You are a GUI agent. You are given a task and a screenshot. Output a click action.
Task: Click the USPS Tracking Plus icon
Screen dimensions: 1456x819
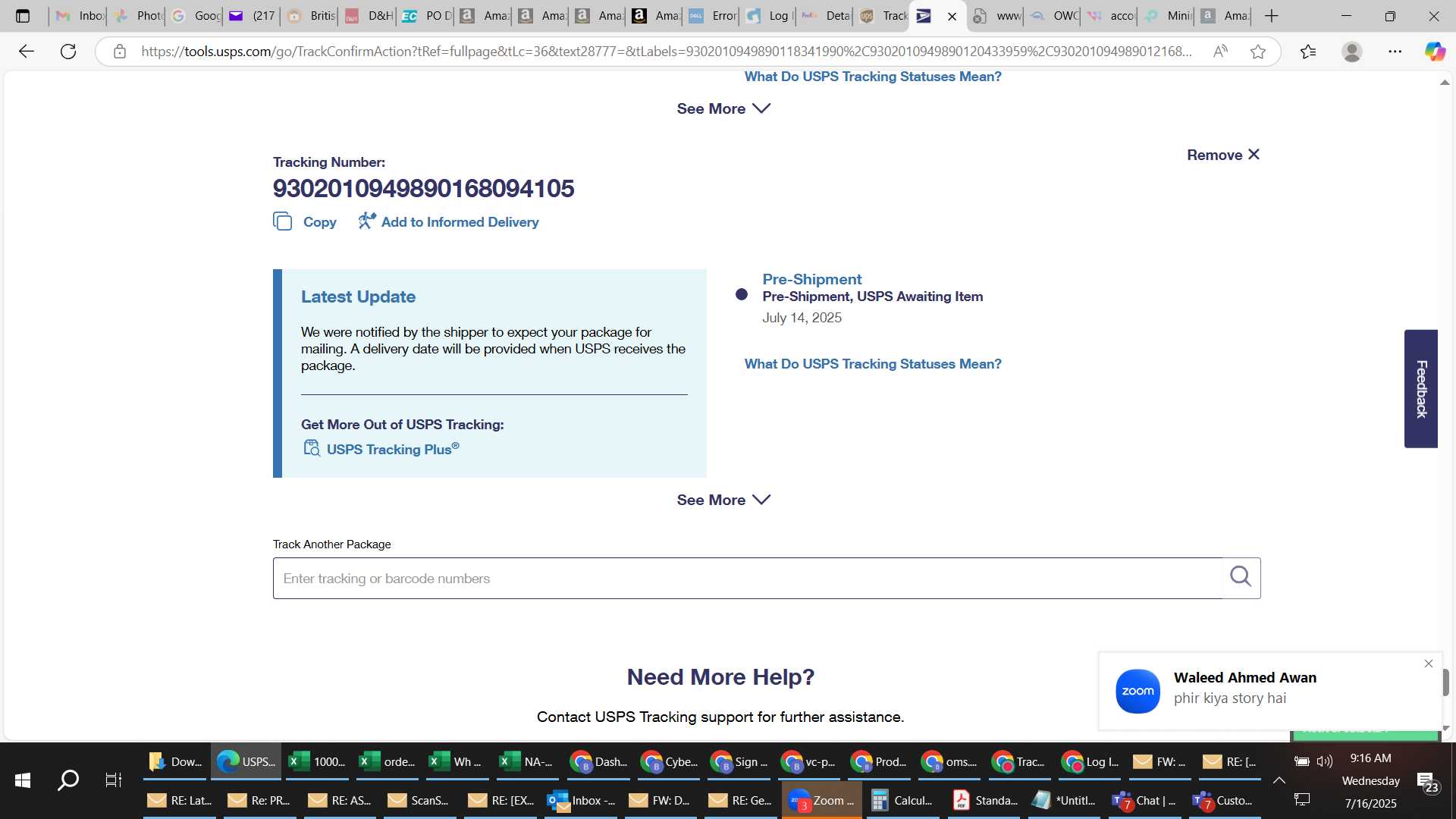click(x=312, y=448)
